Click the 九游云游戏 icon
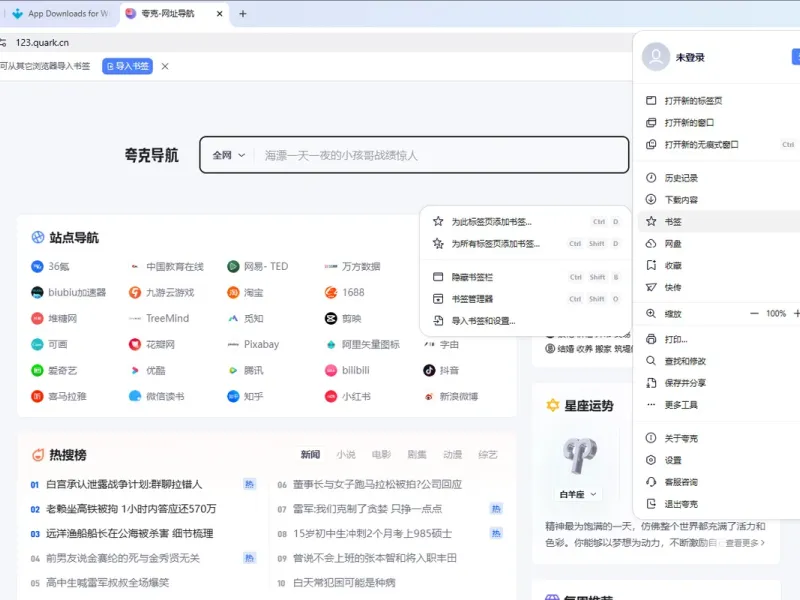Screen dimensions: 800x600 pos(135,292)
